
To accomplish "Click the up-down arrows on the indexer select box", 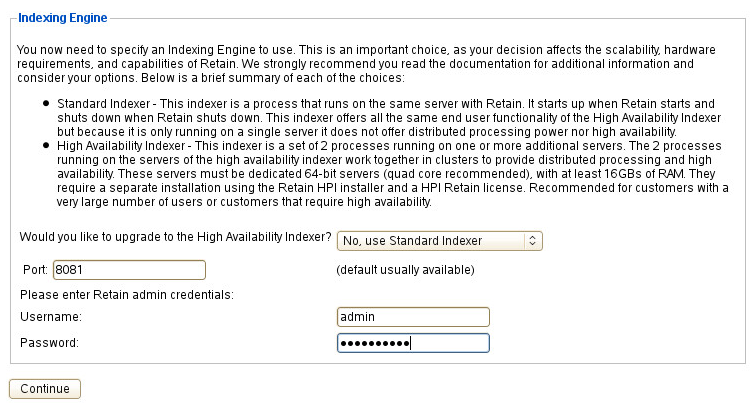I will 533,241.
